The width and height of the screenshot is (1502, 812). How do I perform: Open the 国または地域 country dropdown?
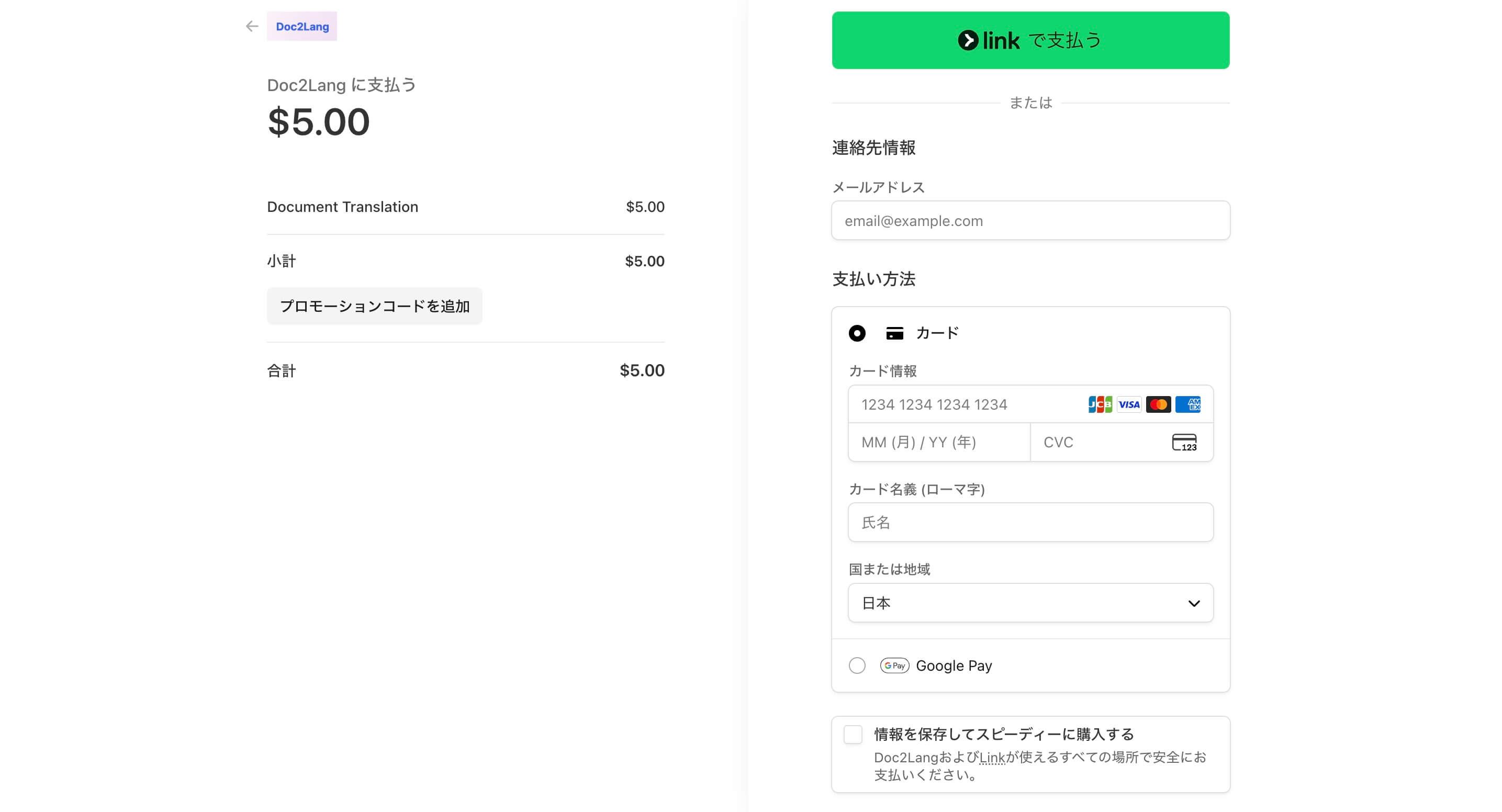click(x=1030, y=603)
